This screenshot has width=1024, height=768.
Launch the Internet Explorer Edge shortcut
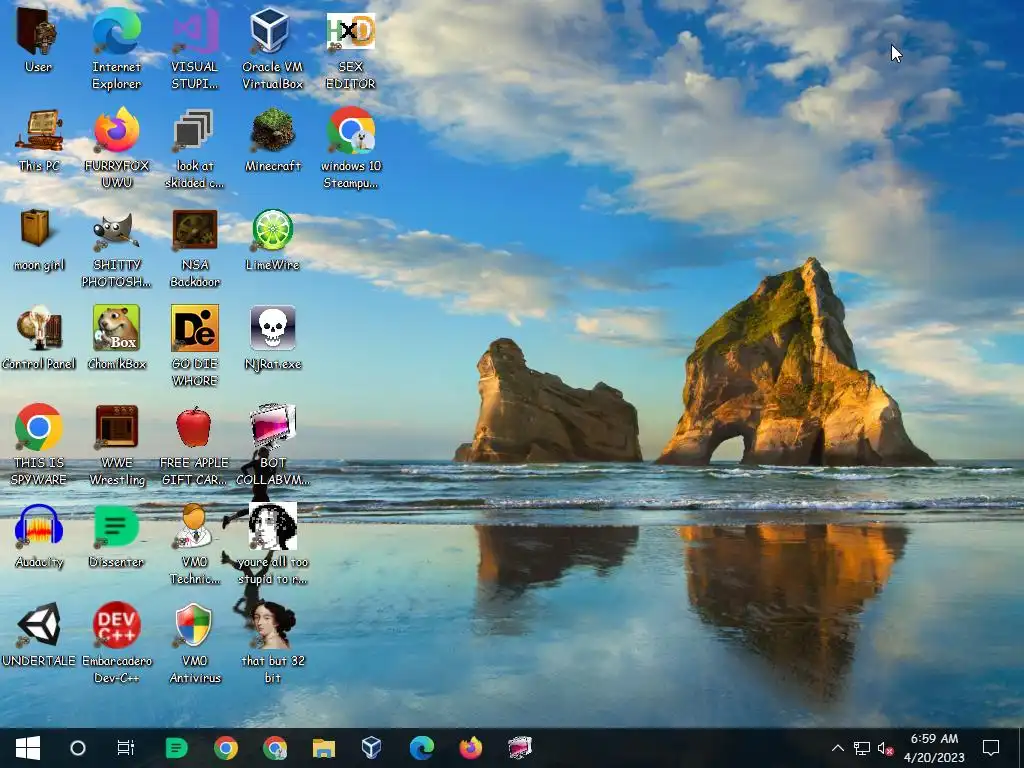pos(116,49)
